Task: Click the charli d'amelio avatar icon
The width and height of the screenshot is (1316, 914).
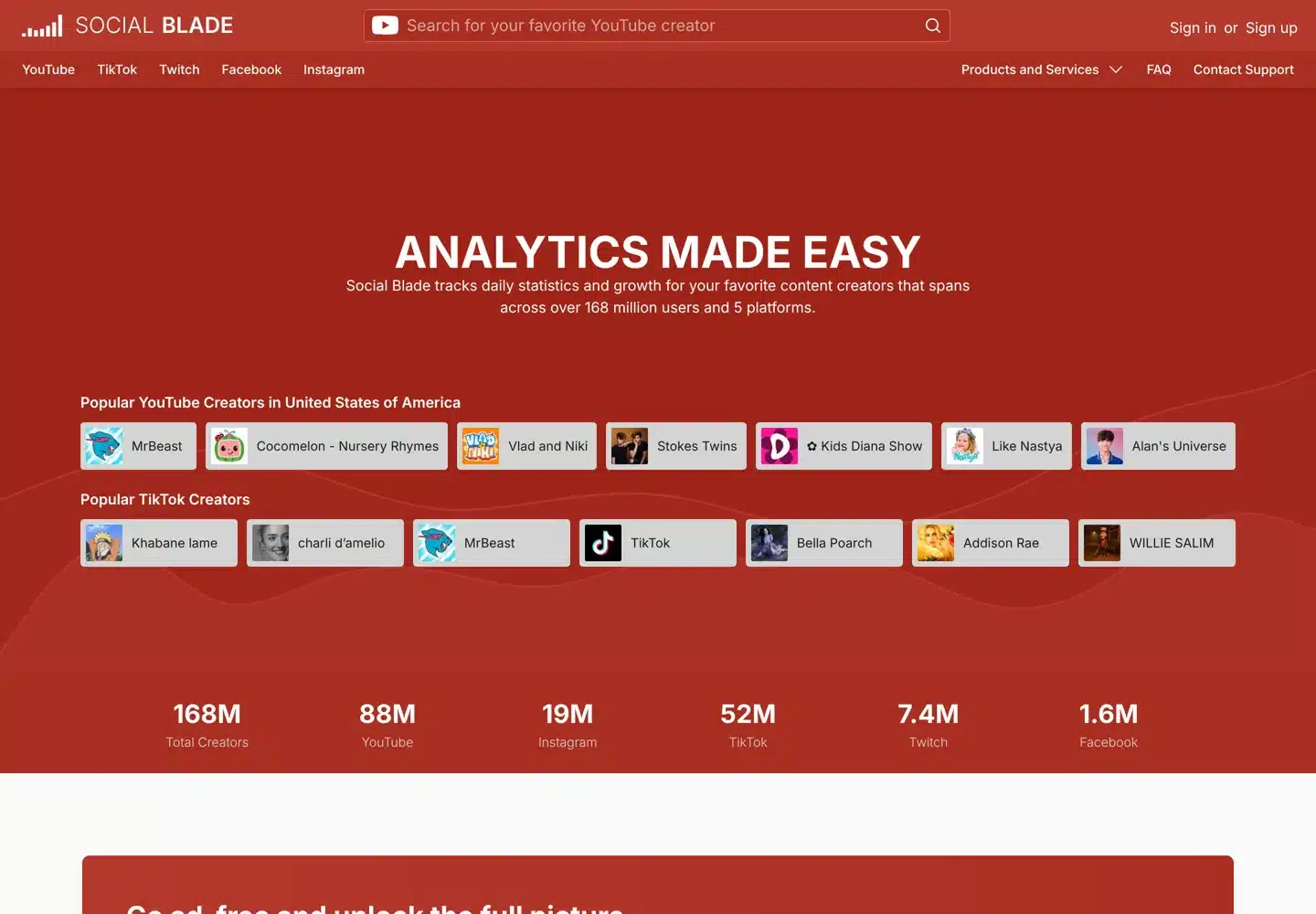Action: tap(271, 543)
